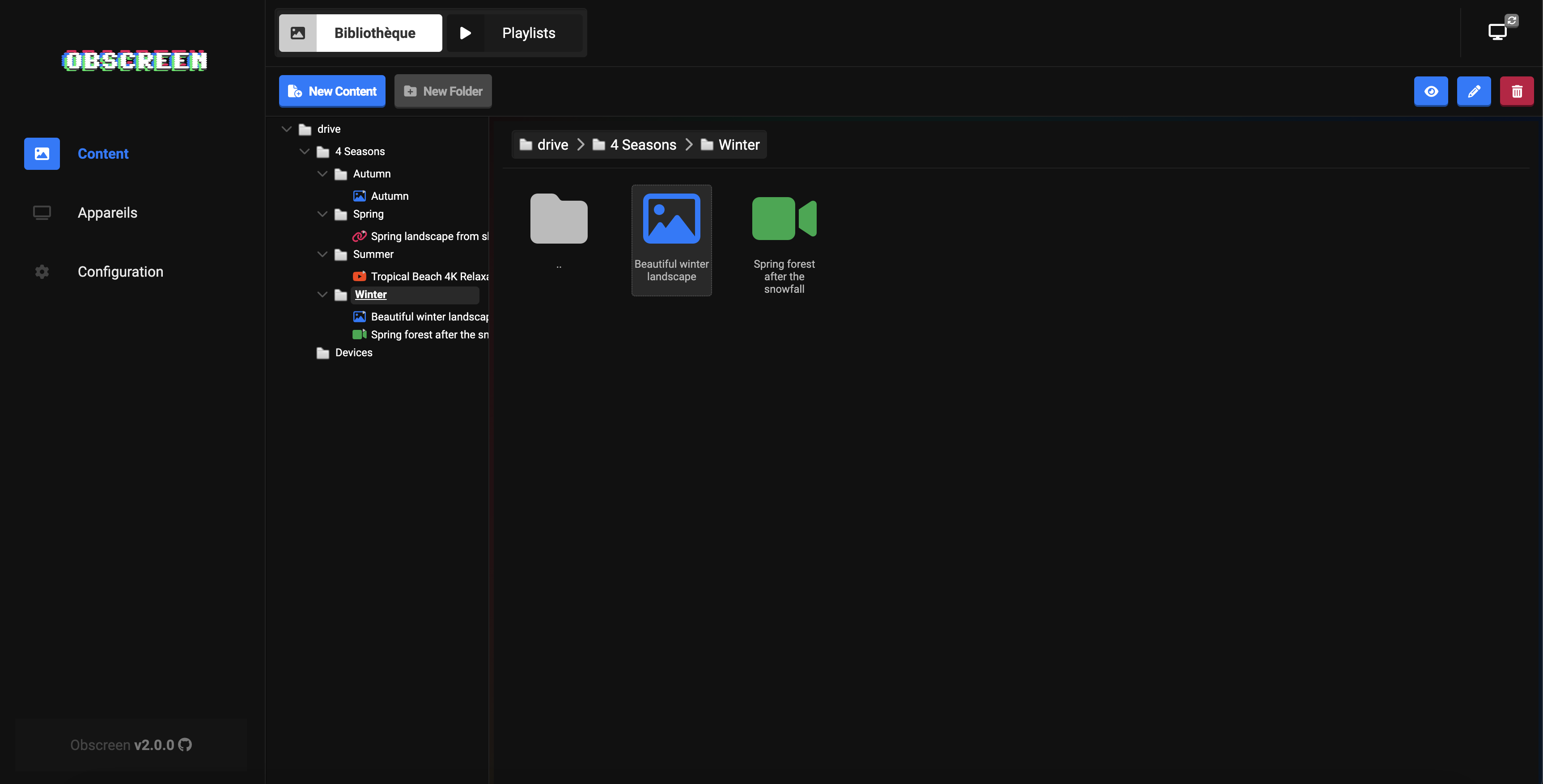
Task: Click the YouTube icon beside Tropical Beach 4K
Action: (360, 276)
